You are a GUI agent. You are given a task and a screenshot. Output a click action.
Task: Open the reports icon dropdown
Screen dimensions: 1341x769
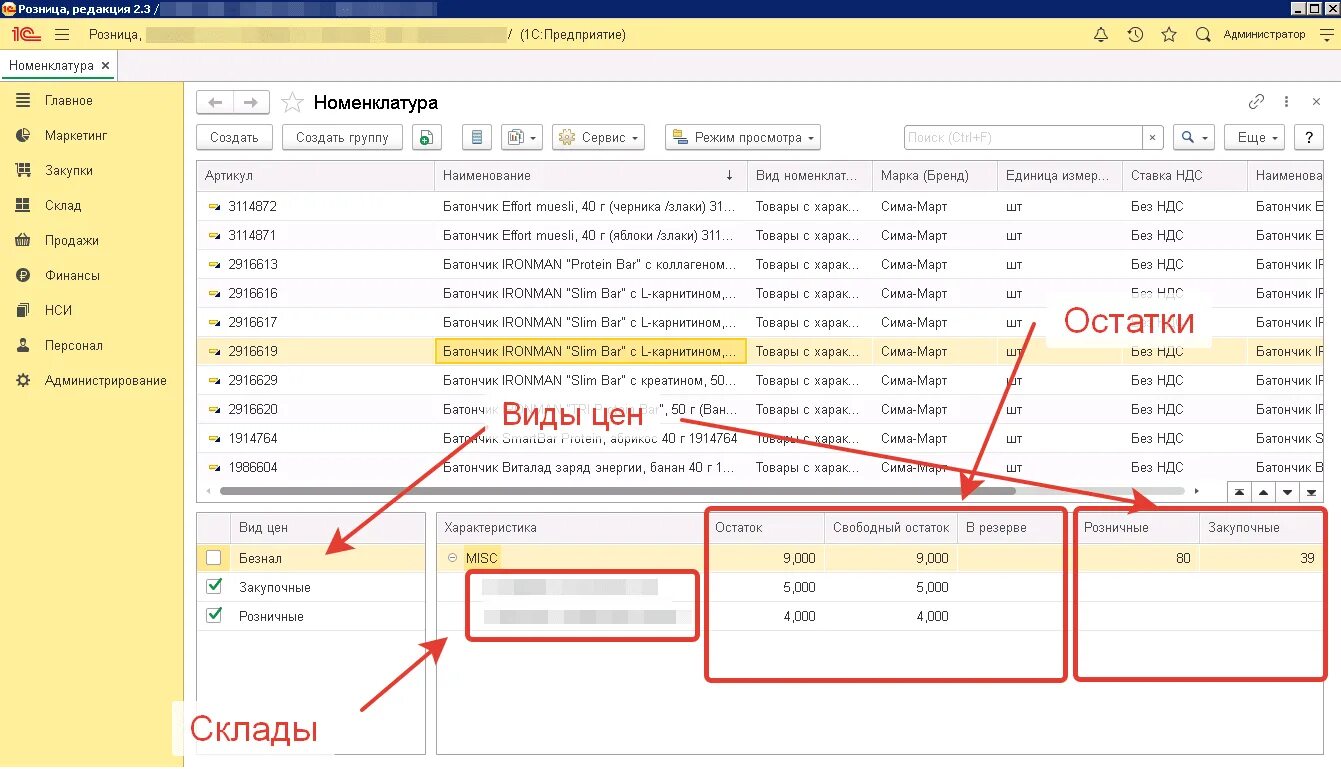tap(521, 137)
